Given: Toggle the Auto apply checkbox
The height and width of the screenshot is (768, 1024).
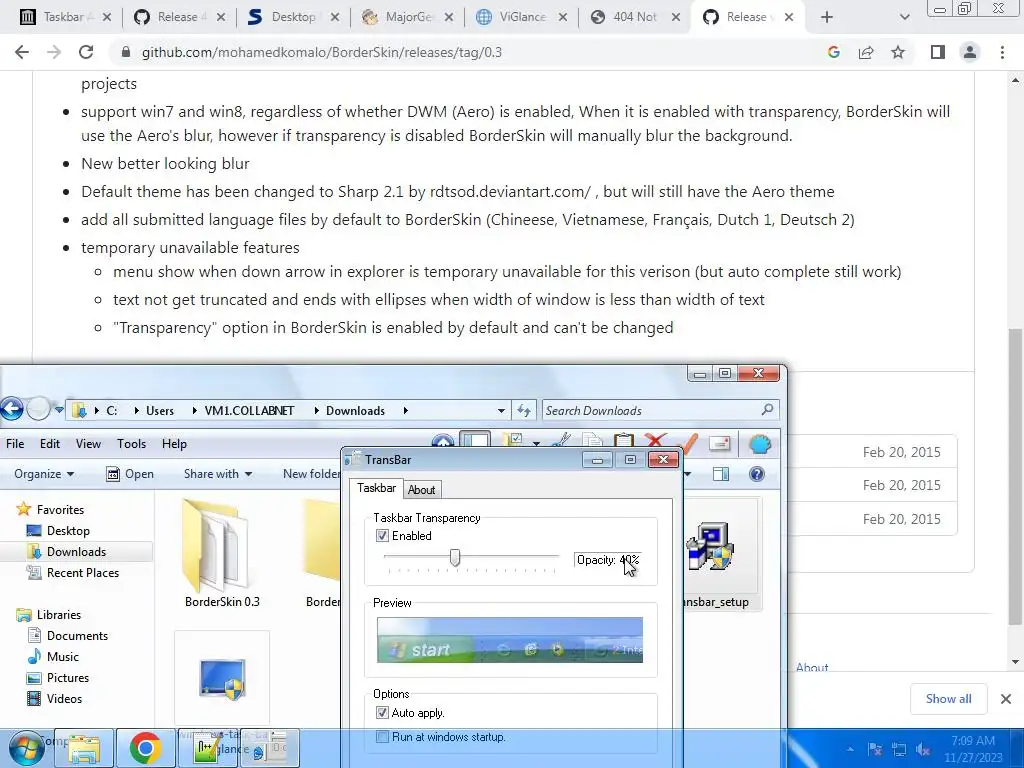Looking at the screenshot, I should click(x=382, y=712).
